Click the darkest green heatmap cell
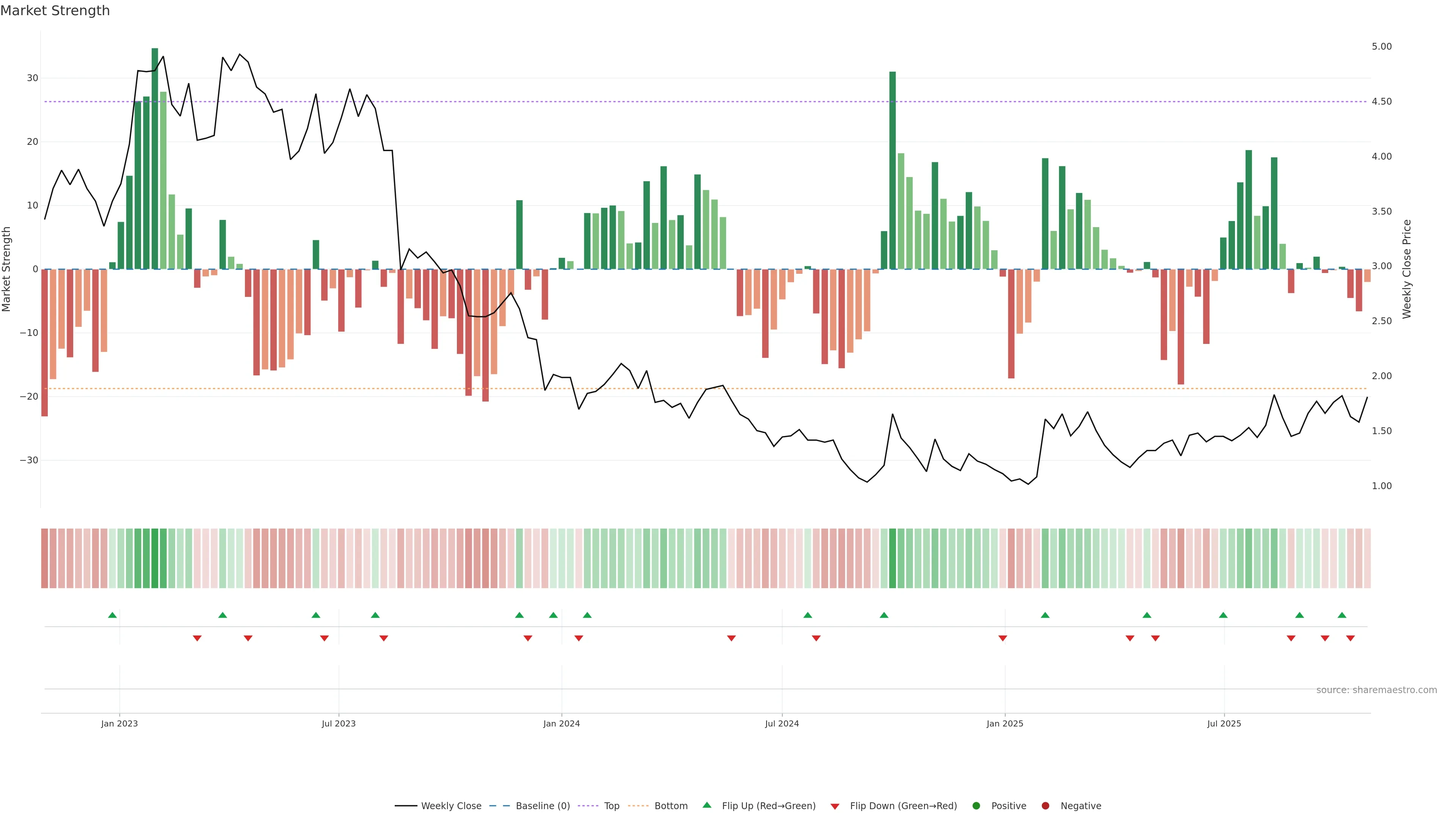 pos(155,559)
